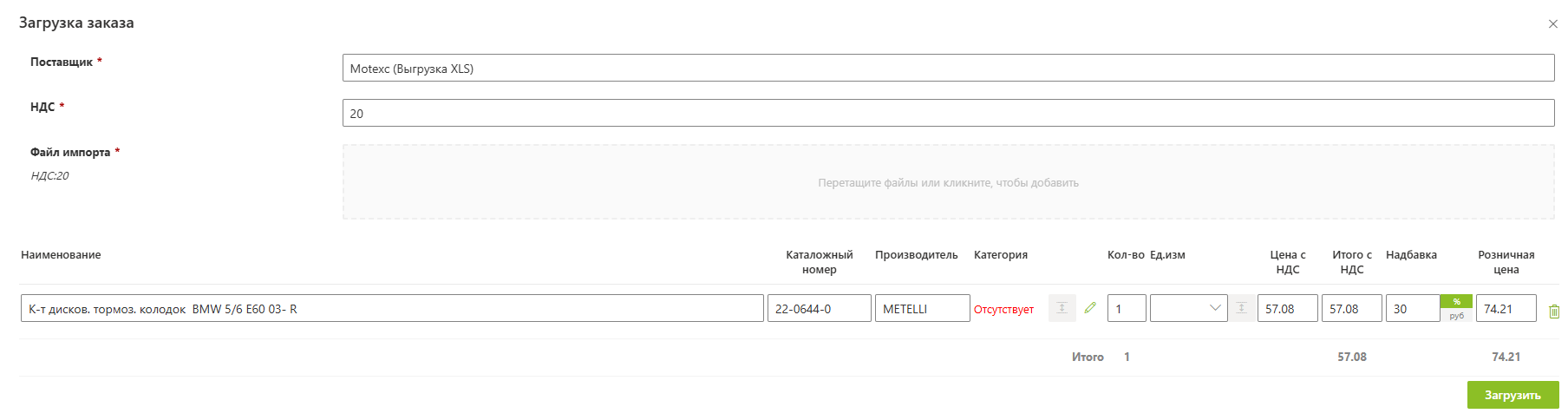Delete the row with the trash icon

point(1554,311)
